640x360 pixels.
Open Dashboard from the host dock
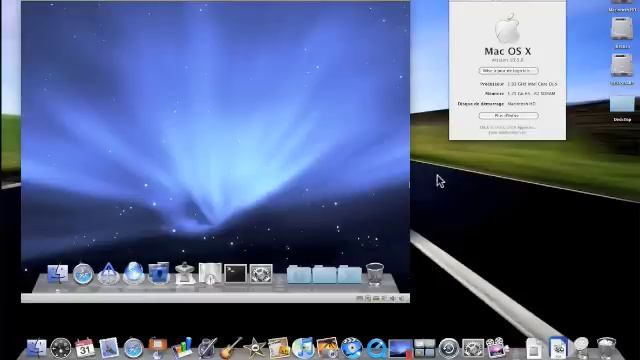point(61,349)
